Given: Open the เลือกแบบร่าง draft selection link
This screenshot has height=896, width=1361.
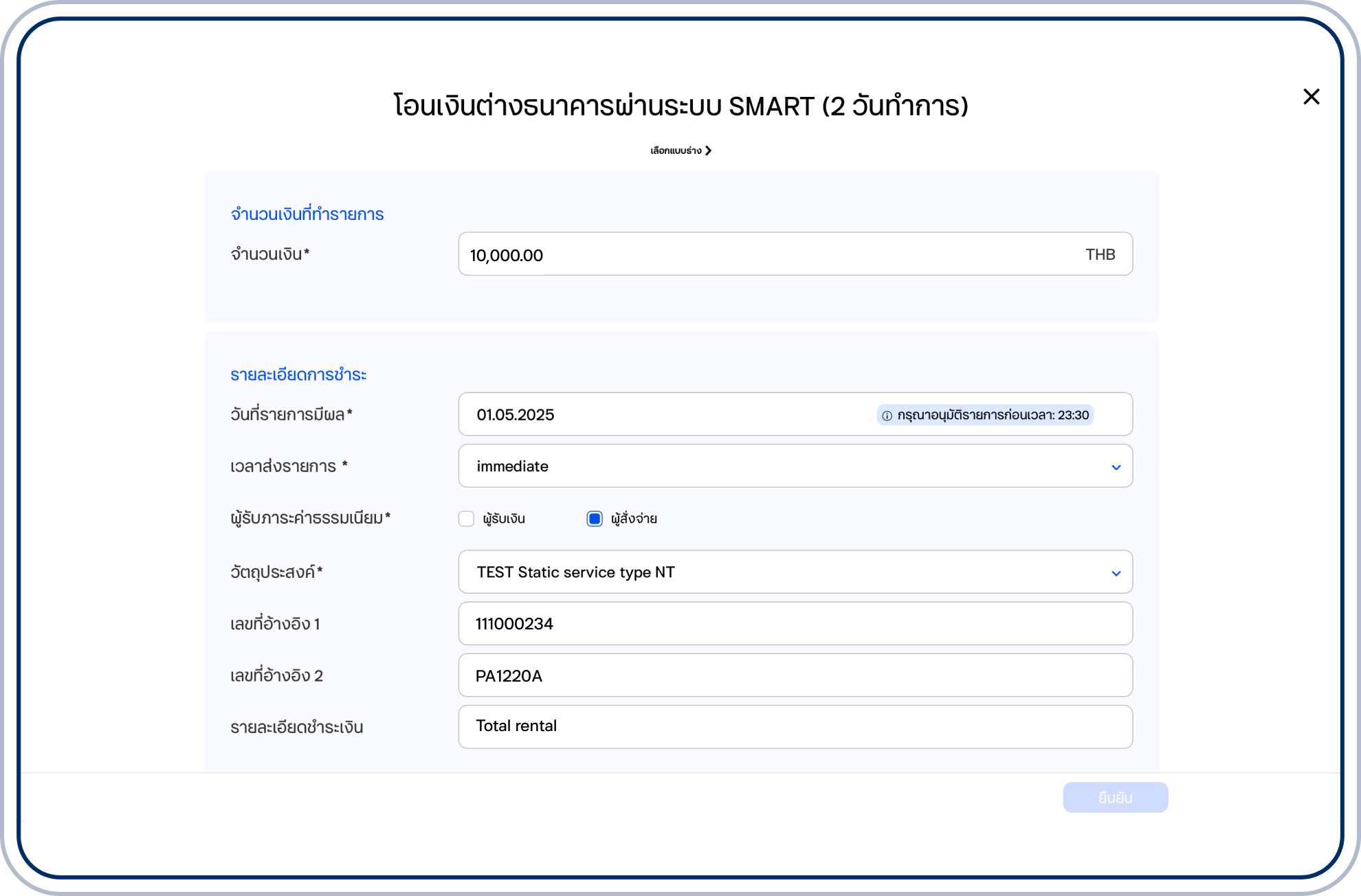Looking at the screenshot, I should point(676,150).
